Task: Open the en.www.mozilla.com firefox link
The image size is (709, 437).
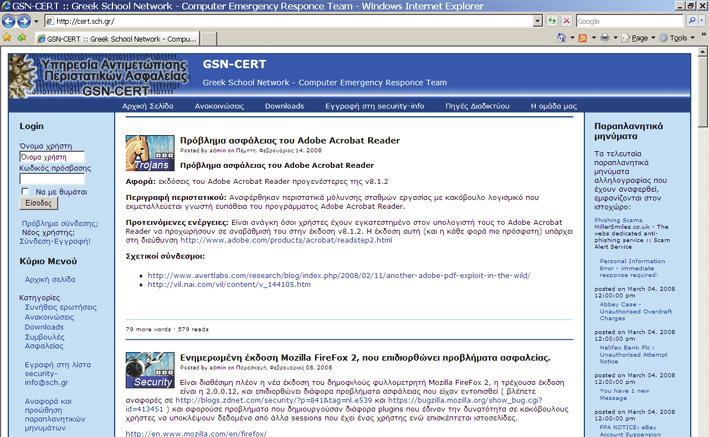Action: click(x=196, y=433)
